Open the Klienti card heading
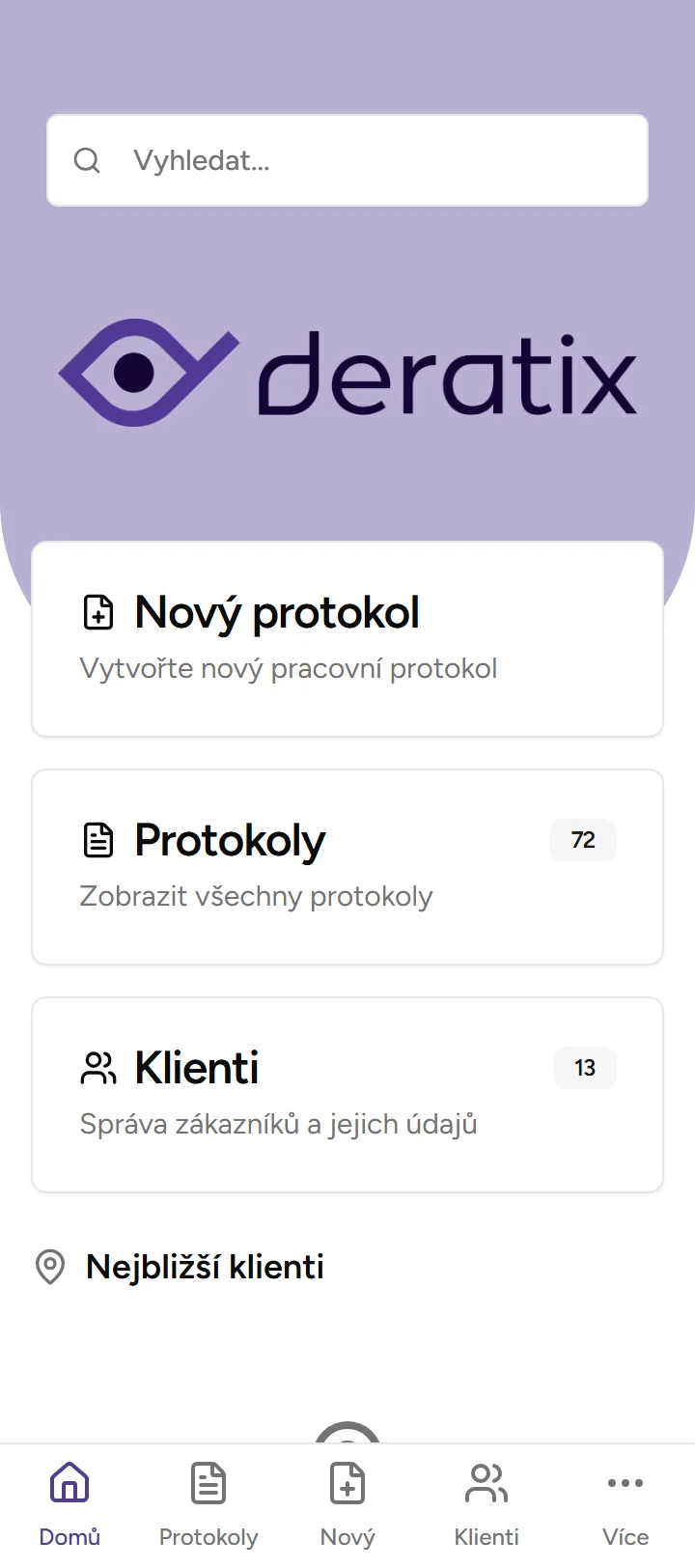Screen dimensions: 695x1568 coord(197,1069)
